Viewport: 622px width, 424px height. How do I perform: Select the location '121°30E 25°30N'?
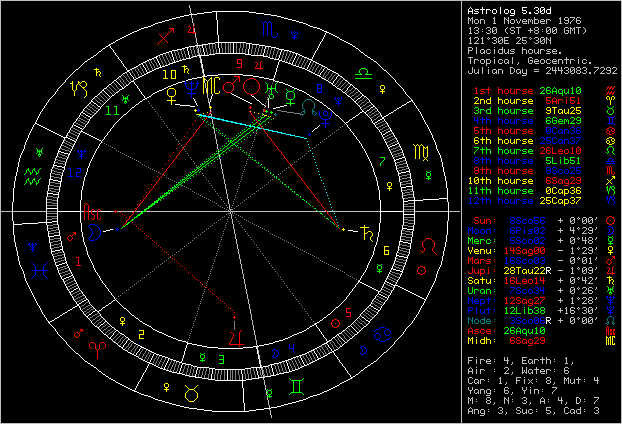[512, 40]
